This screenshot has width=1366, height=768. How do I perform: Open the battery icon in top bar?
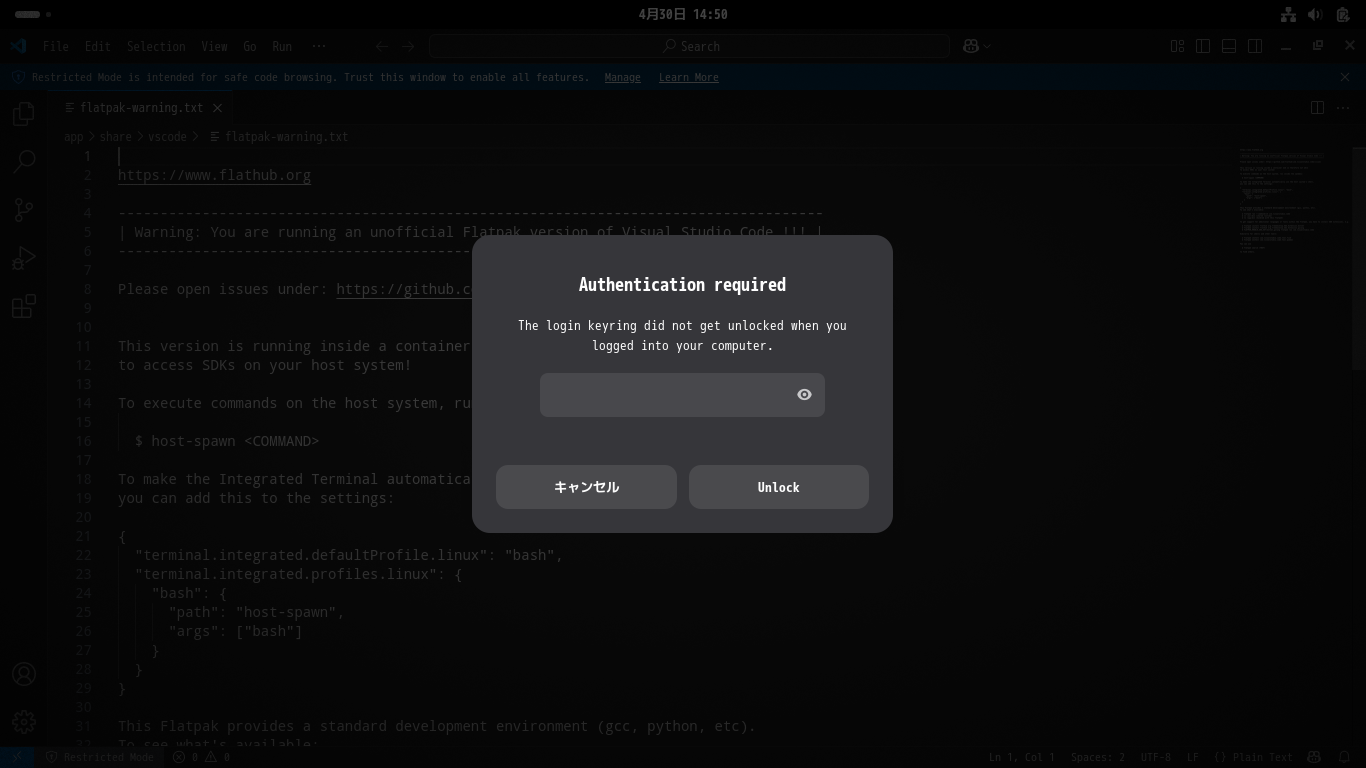(1342, 15)
